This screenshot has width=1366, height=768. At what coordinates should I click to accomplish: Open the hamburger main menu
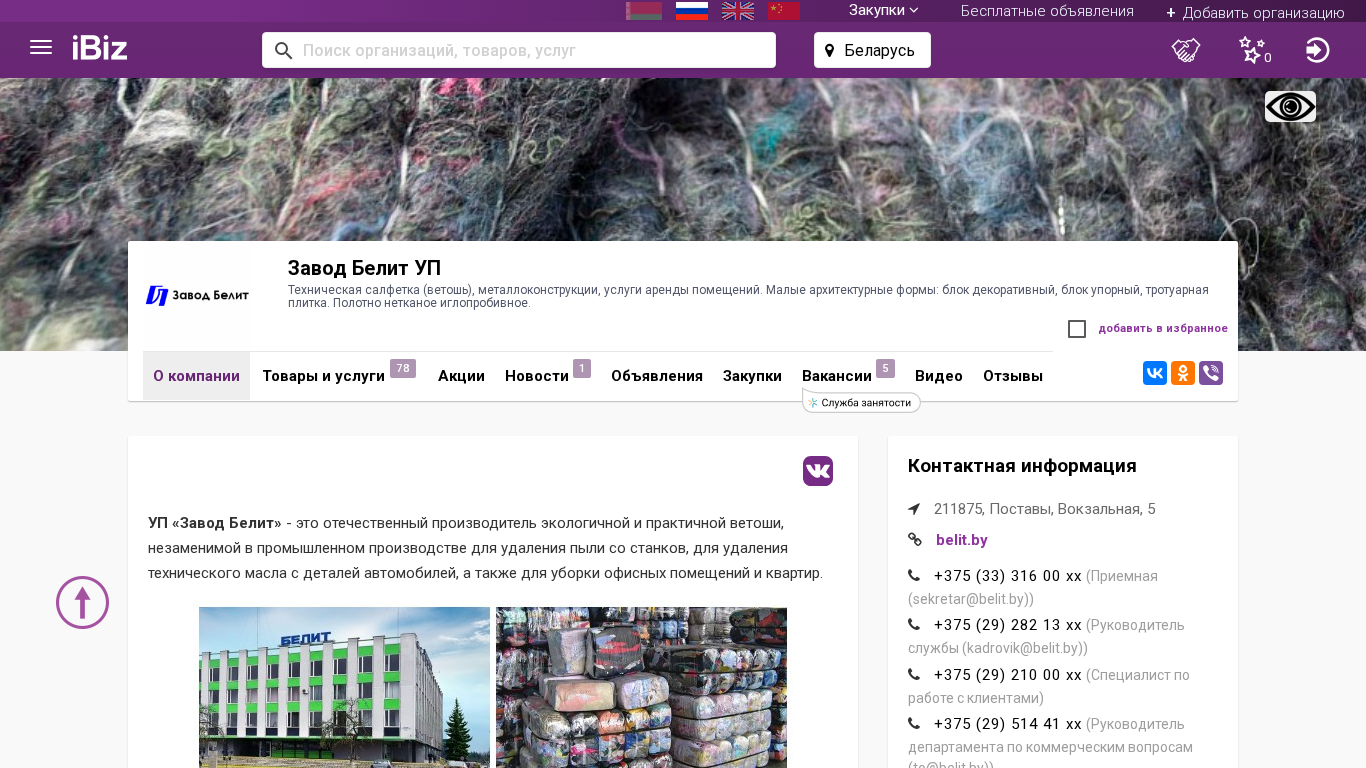click(x=41, y=47)
